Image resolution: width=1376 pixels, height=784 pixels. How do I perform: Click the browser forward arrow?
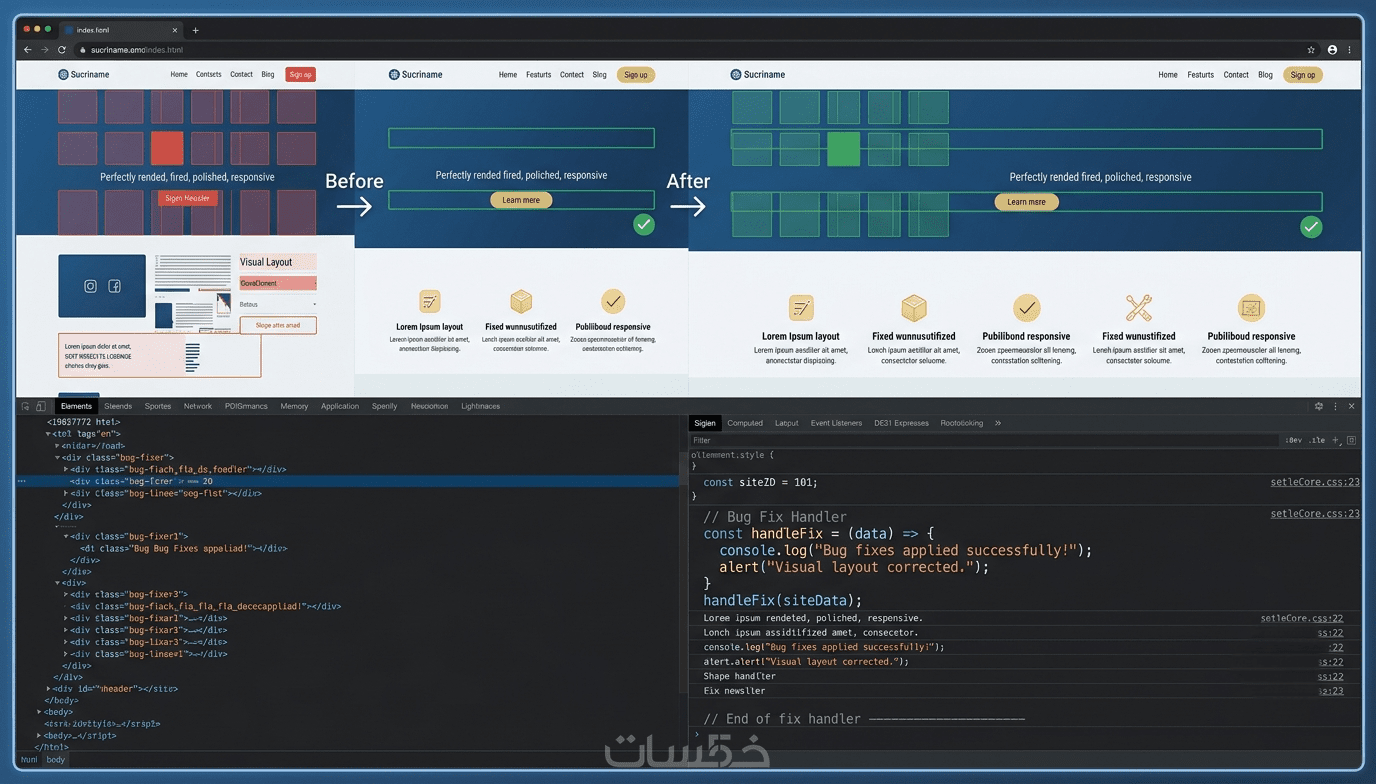[44, 49]
